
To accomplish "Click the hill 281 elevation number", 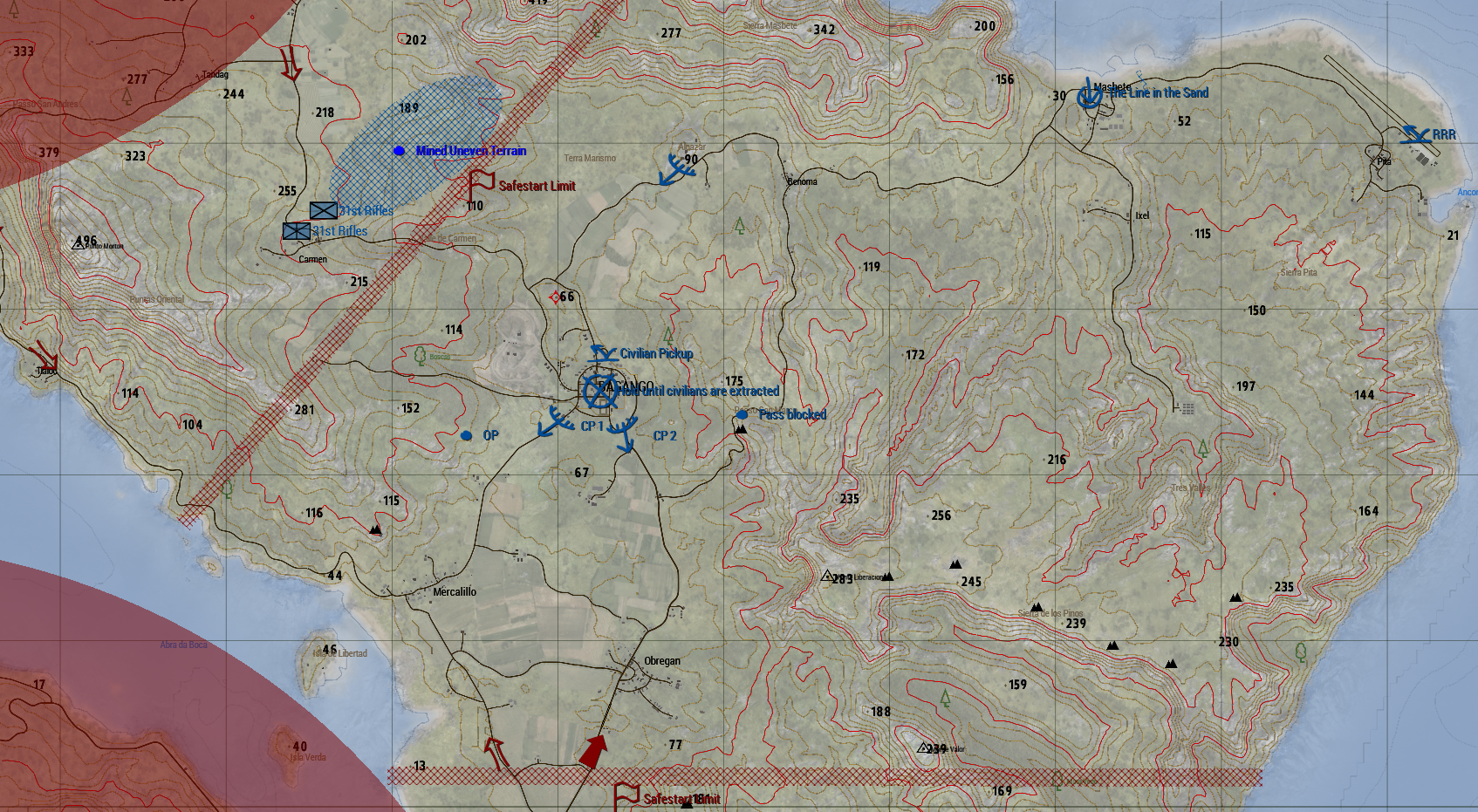I will pyautogui.click(x=304, y=410).
